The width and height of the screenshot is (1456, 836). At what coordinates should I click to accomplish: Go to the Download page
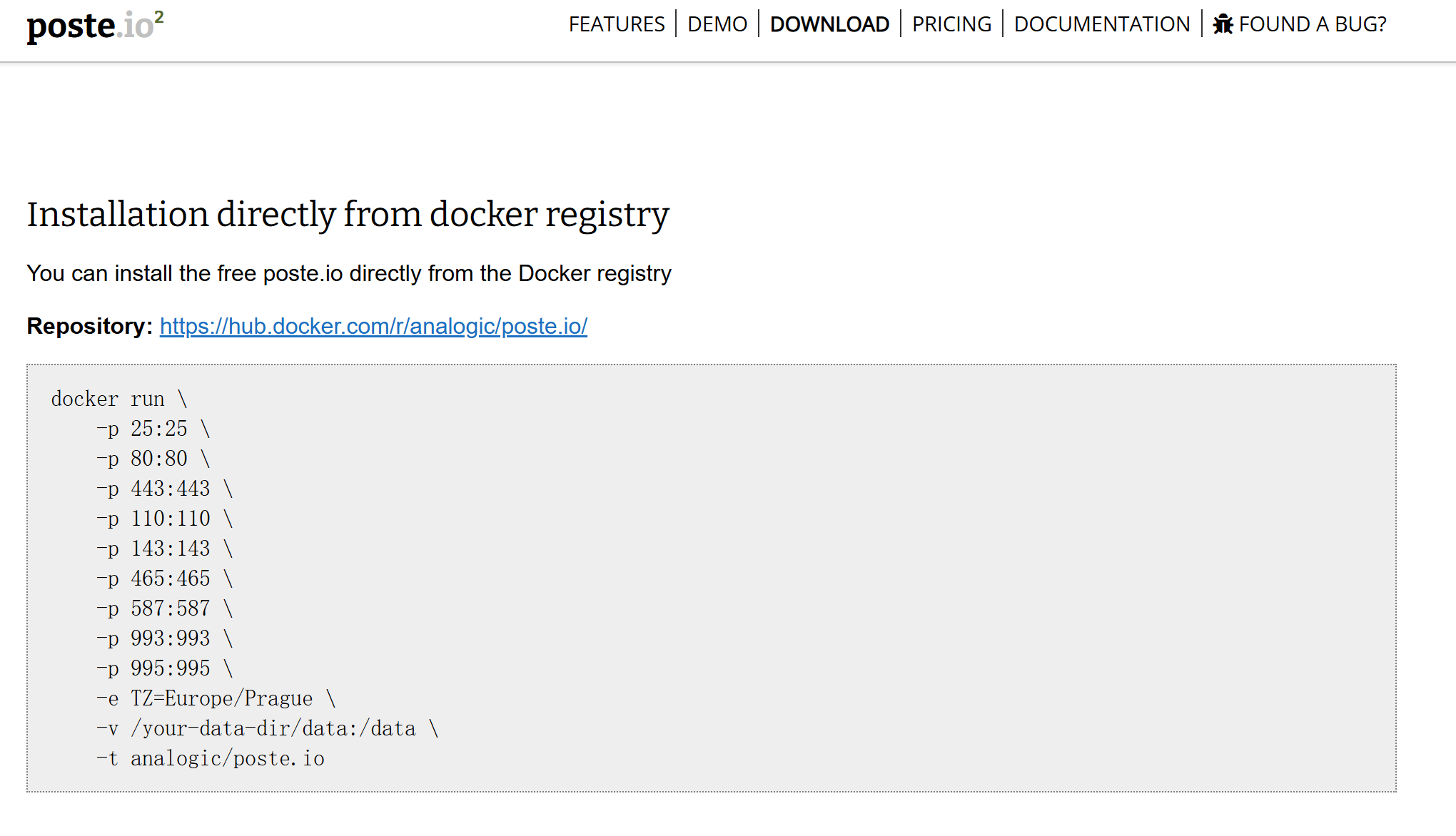(x=829, y=24)
